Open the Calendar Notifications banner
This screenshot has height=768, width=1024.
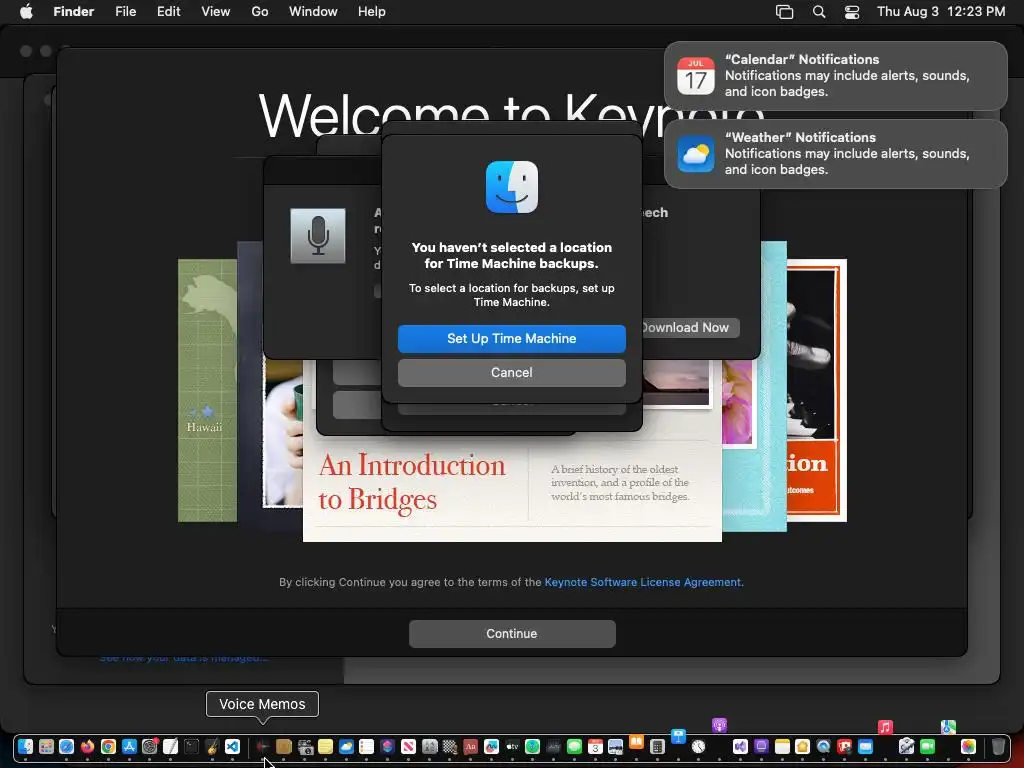click(x=835, y=76)
